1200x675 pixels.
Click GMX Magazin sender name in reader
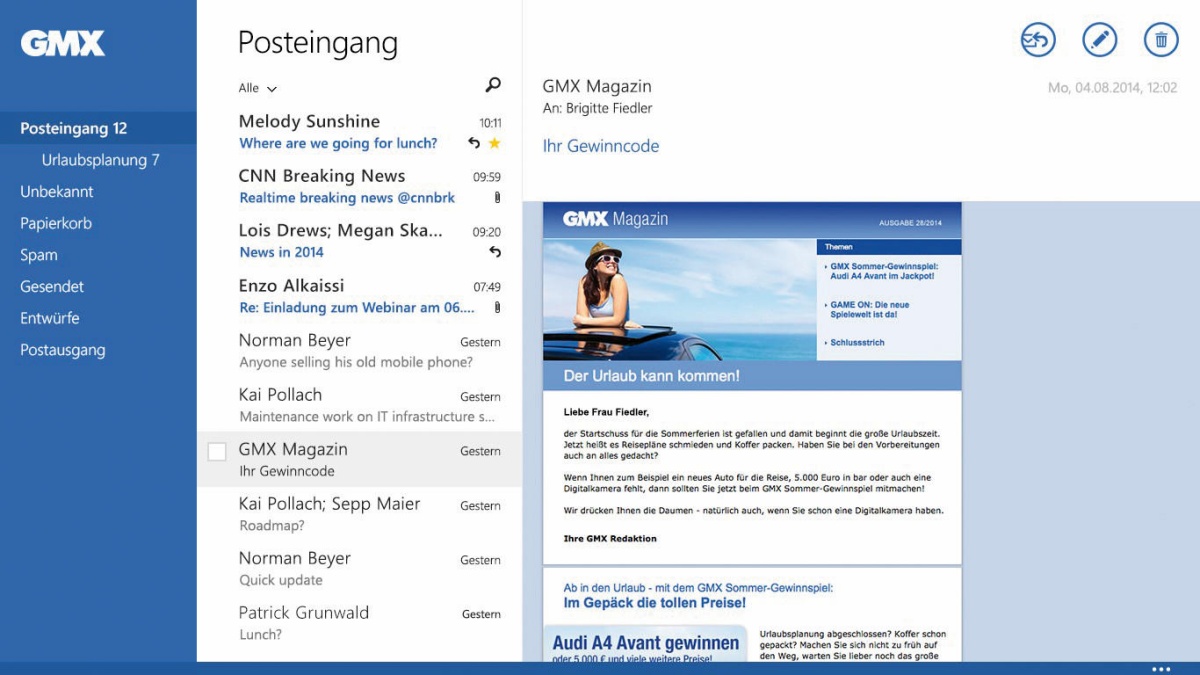coord(597,87)
